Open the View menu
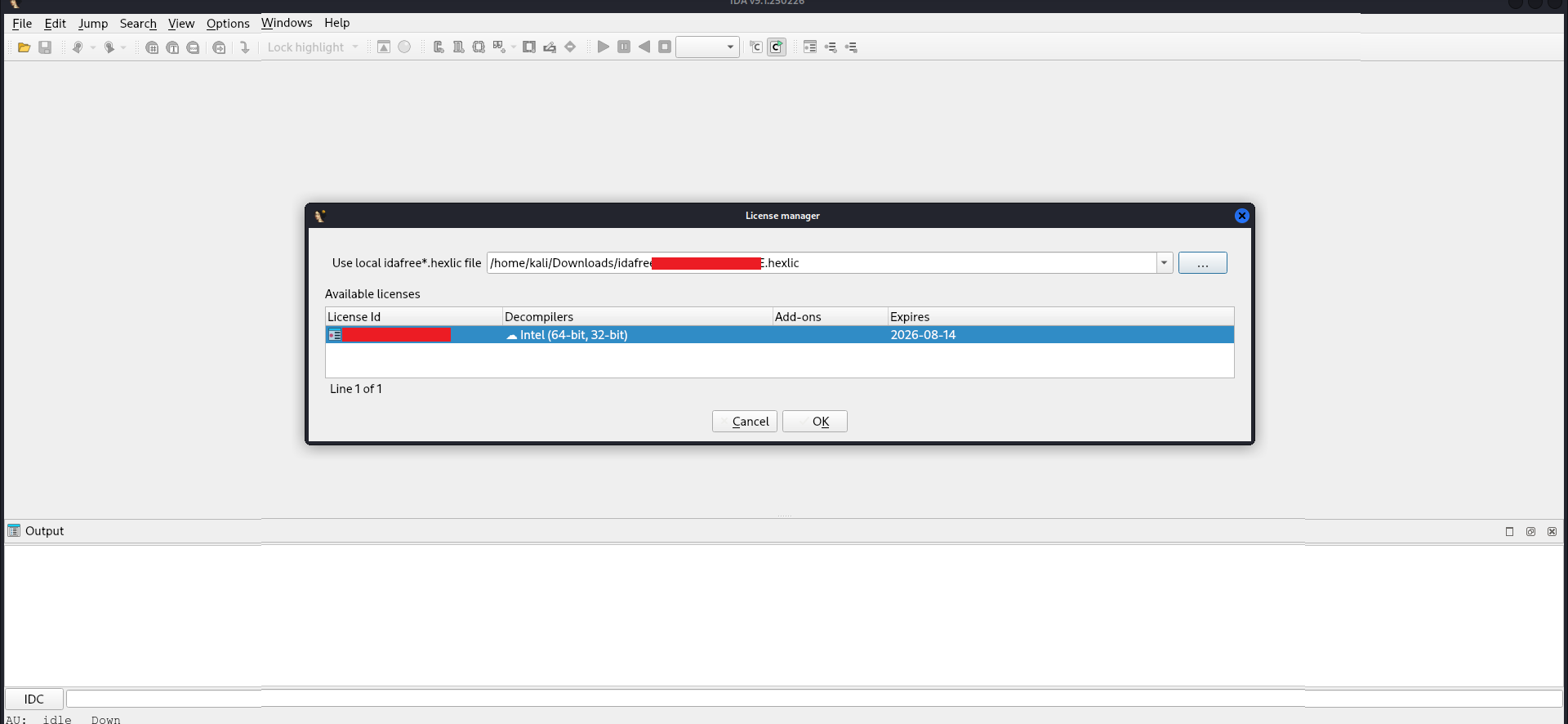Image resolution: width=1568 pixels, height=724 pixels. tap(181, 24)
